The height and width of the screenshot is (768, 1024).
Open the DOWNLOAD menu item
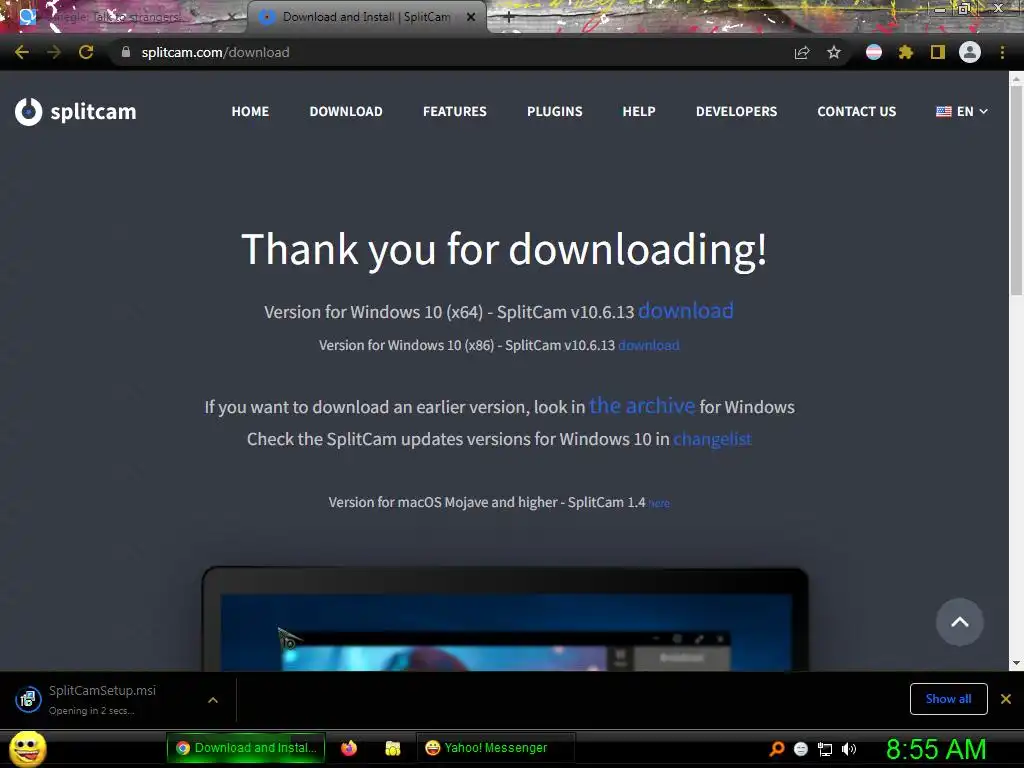tap(346, 112)
